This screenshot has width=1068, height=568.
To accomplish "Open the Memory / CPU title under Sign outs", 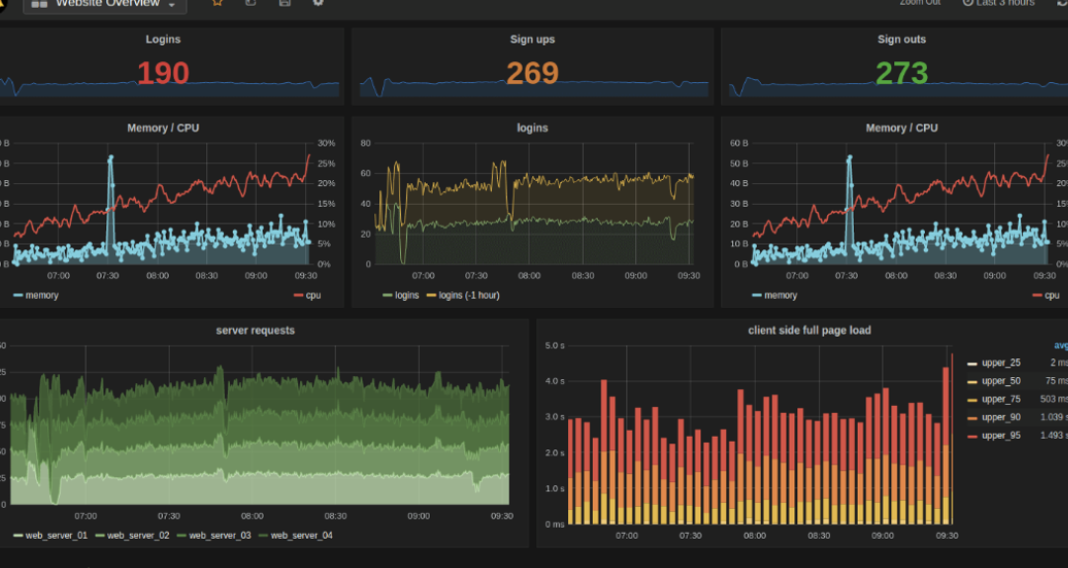I will pos(901,128).
